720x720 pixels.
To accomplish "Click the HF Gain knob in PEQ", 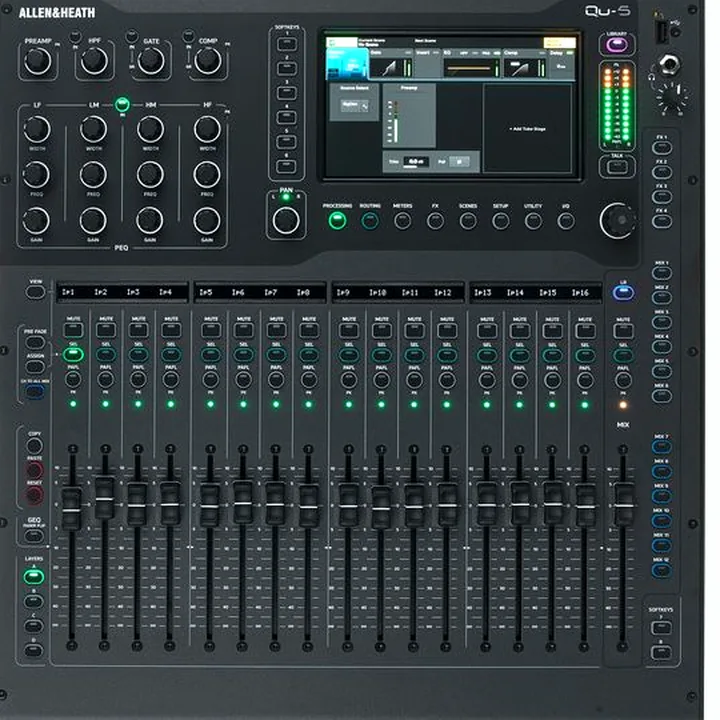I will tap(207, 221).
